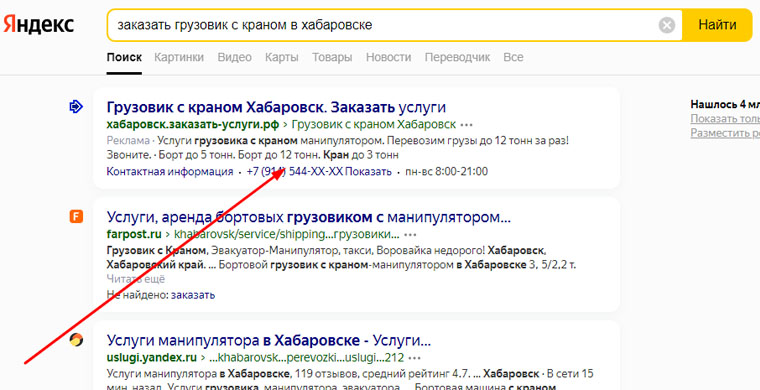This screenshot has width=760, height=390.
Task: Click the 'Нашлось 4 мл' results count text
Action: tap(725, 104)
